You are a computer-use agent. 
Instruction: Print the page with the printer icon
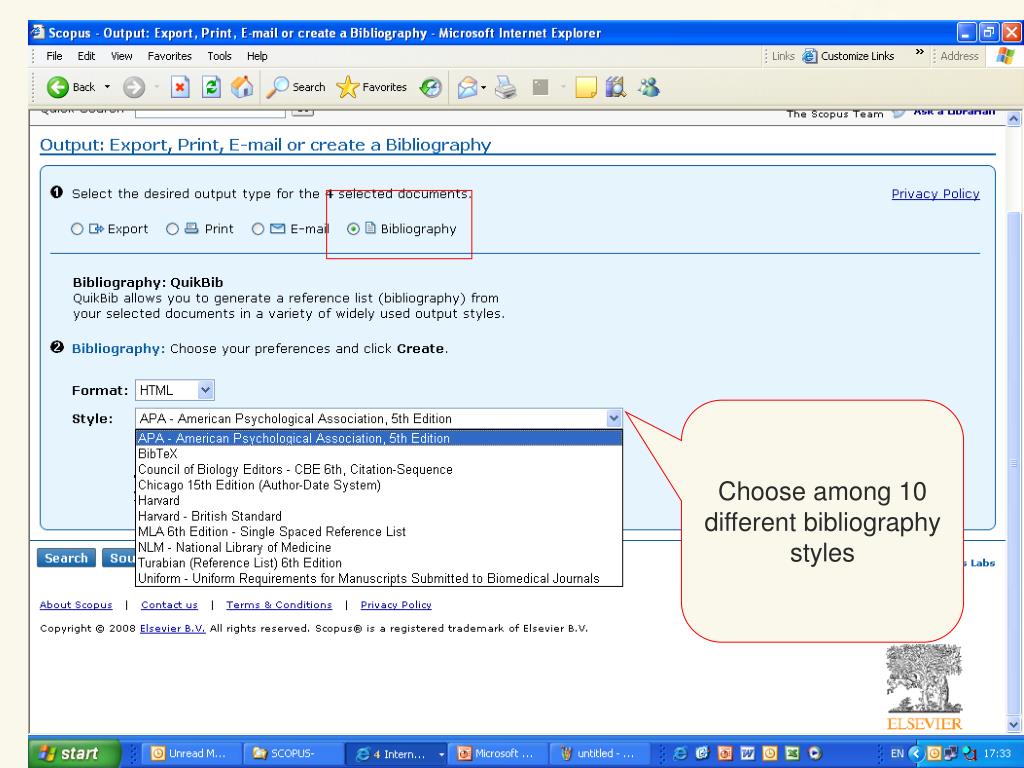click(x=505, y=87)
